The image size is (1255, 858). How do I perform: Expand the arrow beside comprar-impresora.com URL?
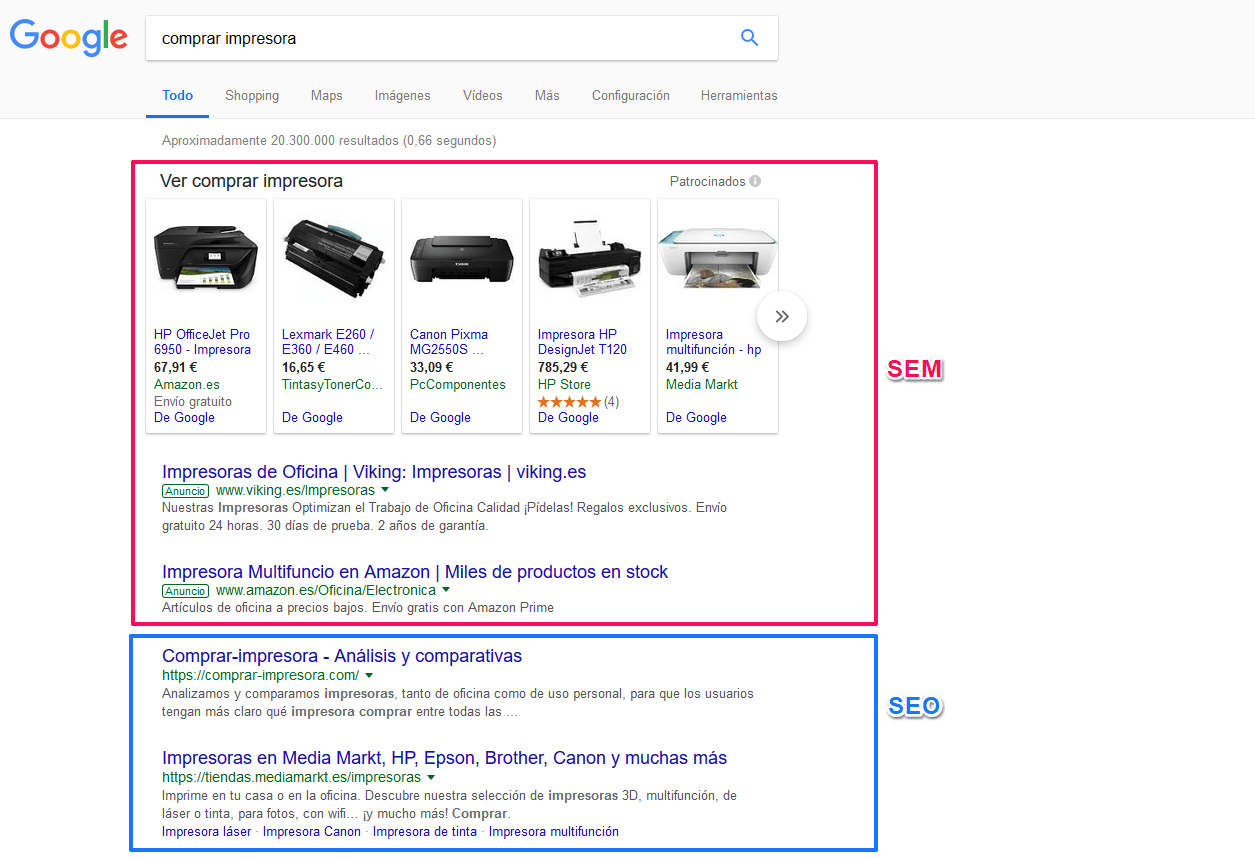368,676
